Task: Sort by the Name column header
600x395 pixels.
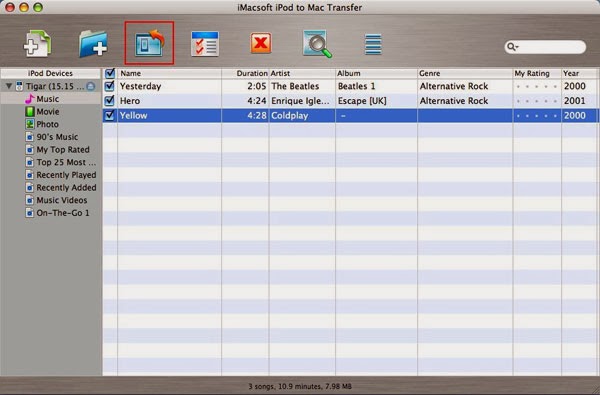Action: coord(170,73)
